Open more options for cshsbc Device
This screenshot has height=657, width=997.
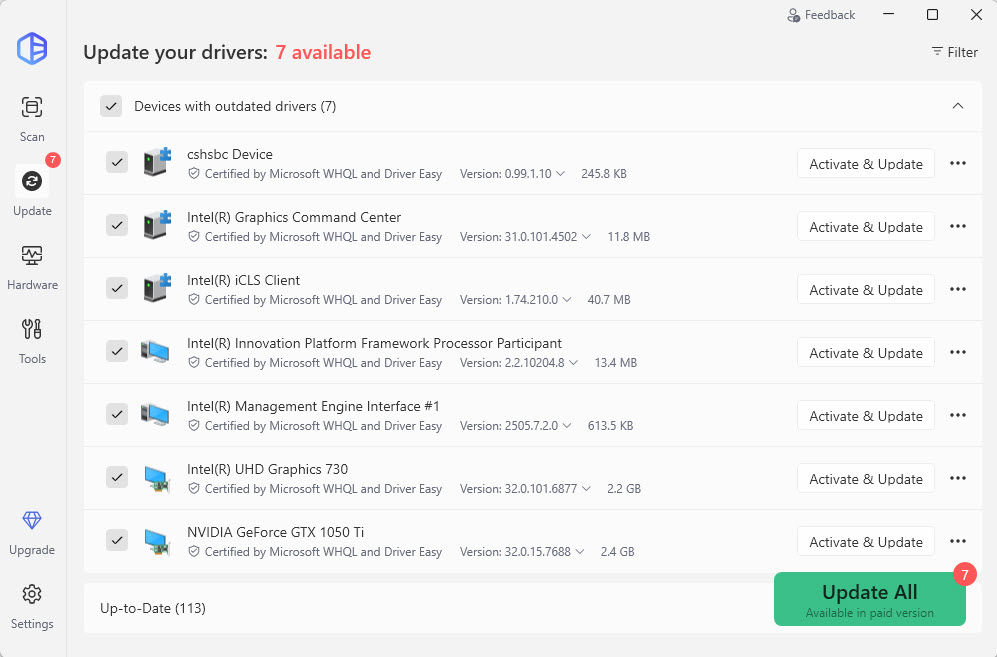957,164
